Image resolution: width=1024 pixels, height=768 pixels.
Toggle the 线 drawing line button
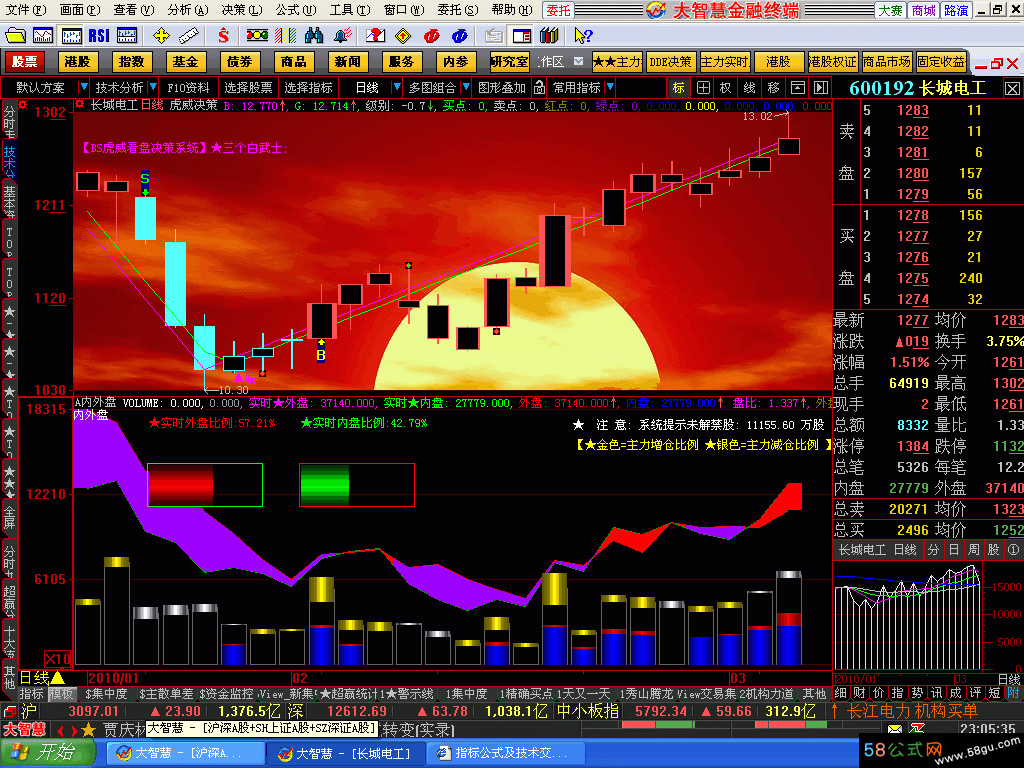click(x=749, y=88)
